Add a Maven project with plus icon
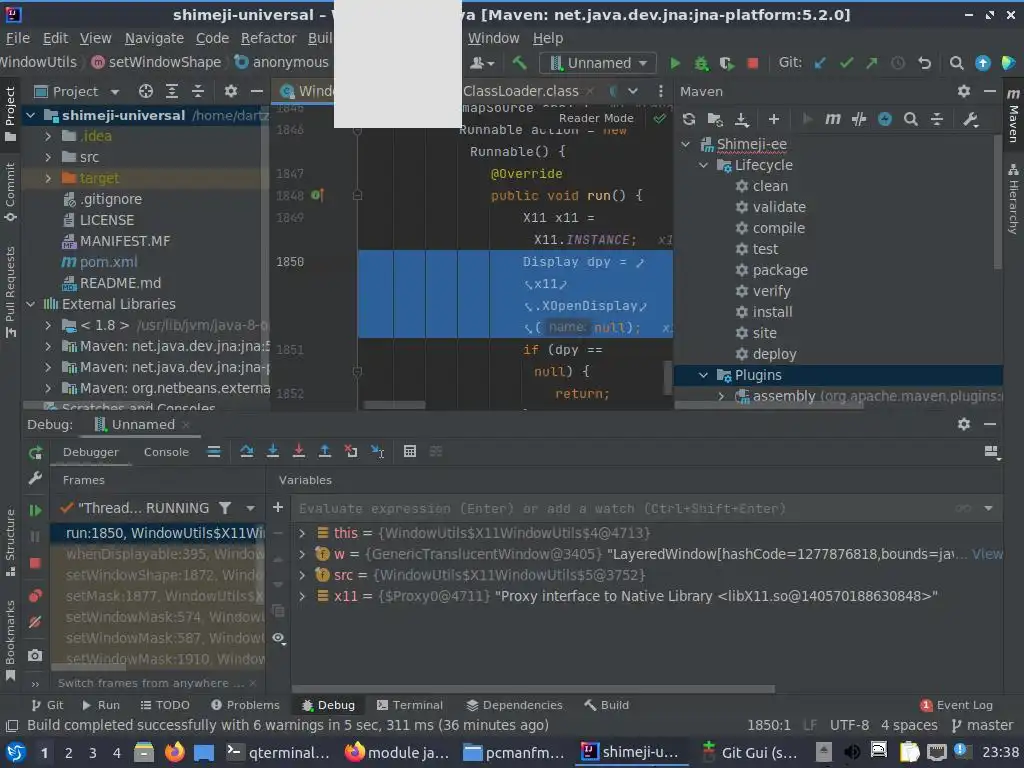Screen dimensions: 1024x768 [x=774, y=120]
